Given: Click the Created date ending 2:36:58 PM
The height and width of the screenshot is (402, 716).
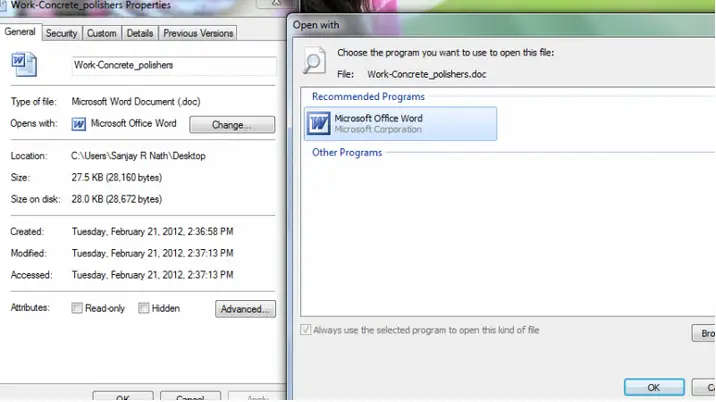Looking at the screenshot, I should [153, 232].
